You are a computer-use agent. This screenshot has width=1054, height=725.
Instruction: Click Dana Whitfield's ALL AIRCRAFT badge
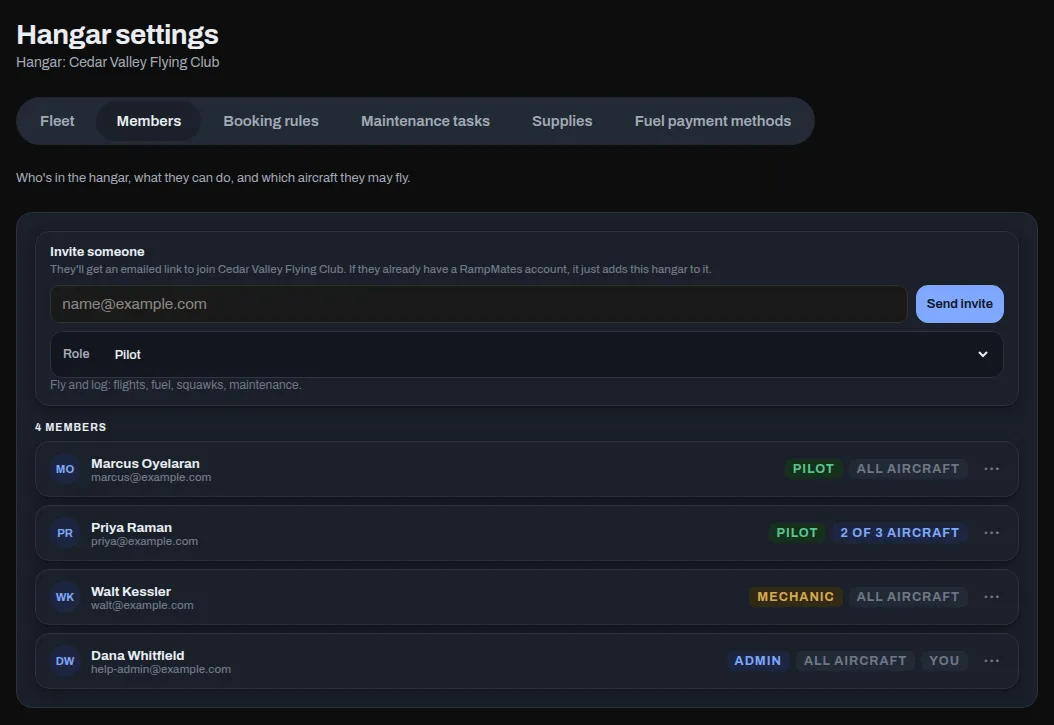point(855,660)
